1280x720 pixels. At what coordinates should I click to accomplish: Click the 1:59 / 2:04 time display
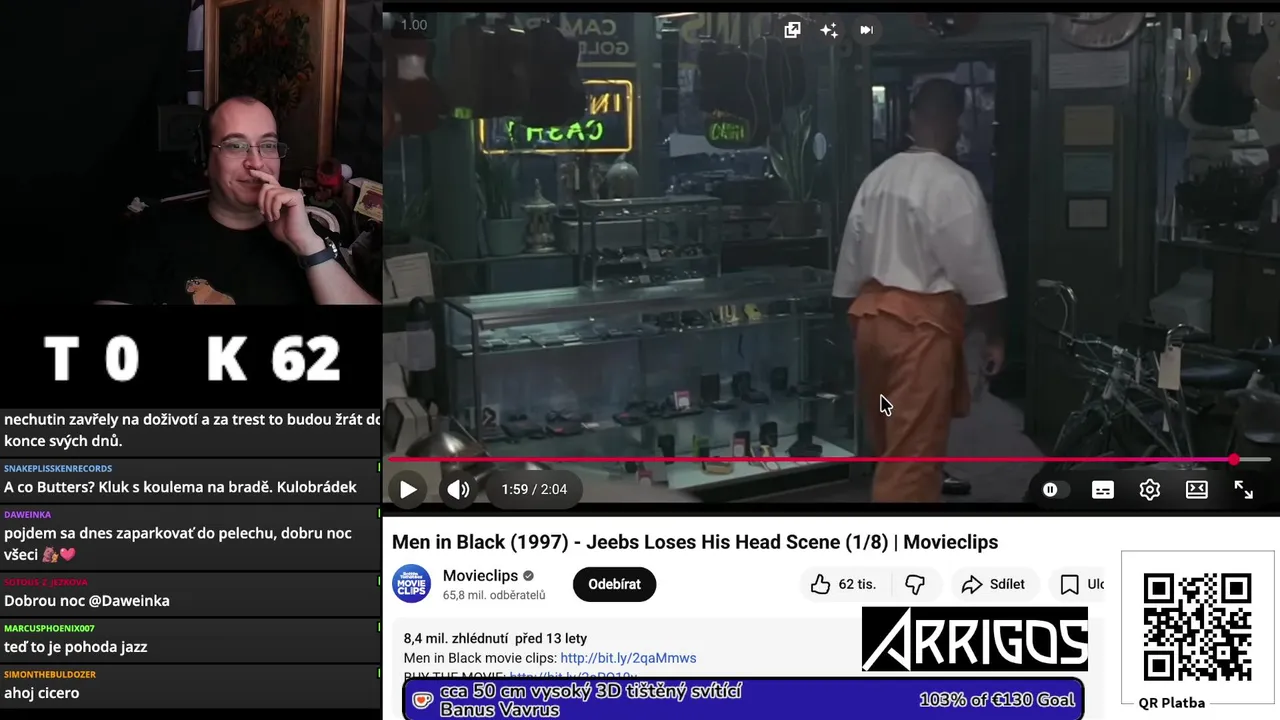point(534,489)
